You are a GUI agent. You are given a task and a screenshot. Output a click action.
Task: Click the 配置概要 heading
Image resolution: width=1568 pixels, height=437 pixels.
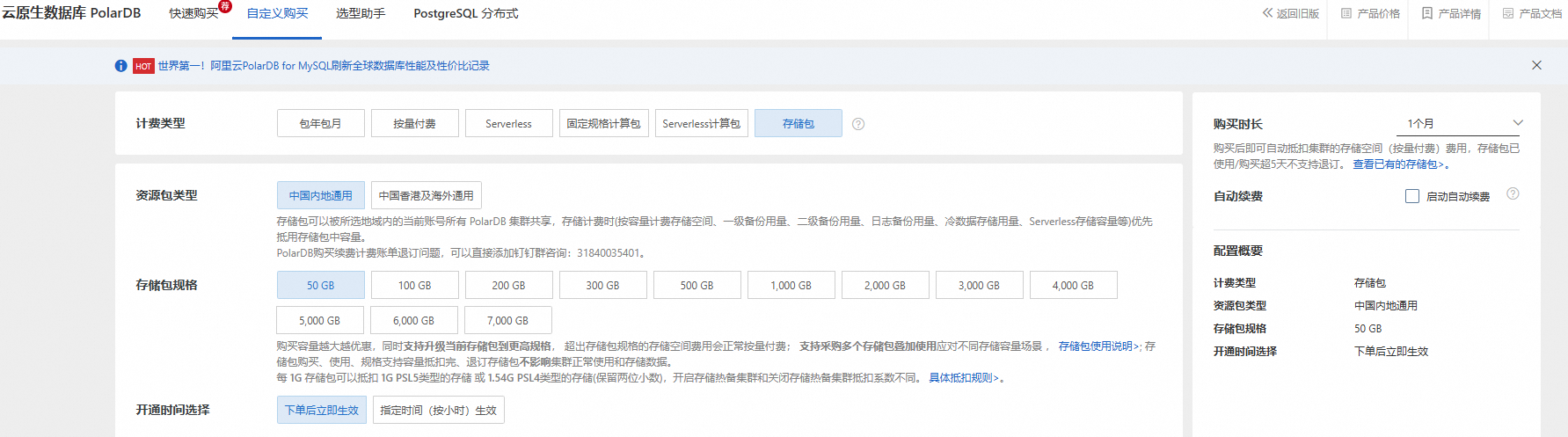tap(1238, 251)
